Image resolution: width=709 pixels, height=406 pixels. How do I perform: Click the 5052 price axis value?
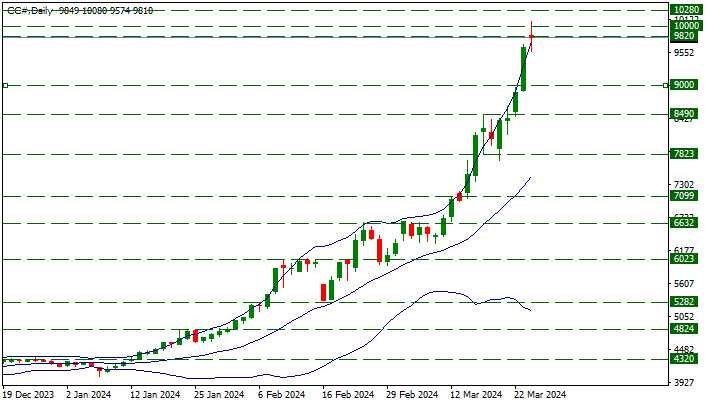pos(684,316)
